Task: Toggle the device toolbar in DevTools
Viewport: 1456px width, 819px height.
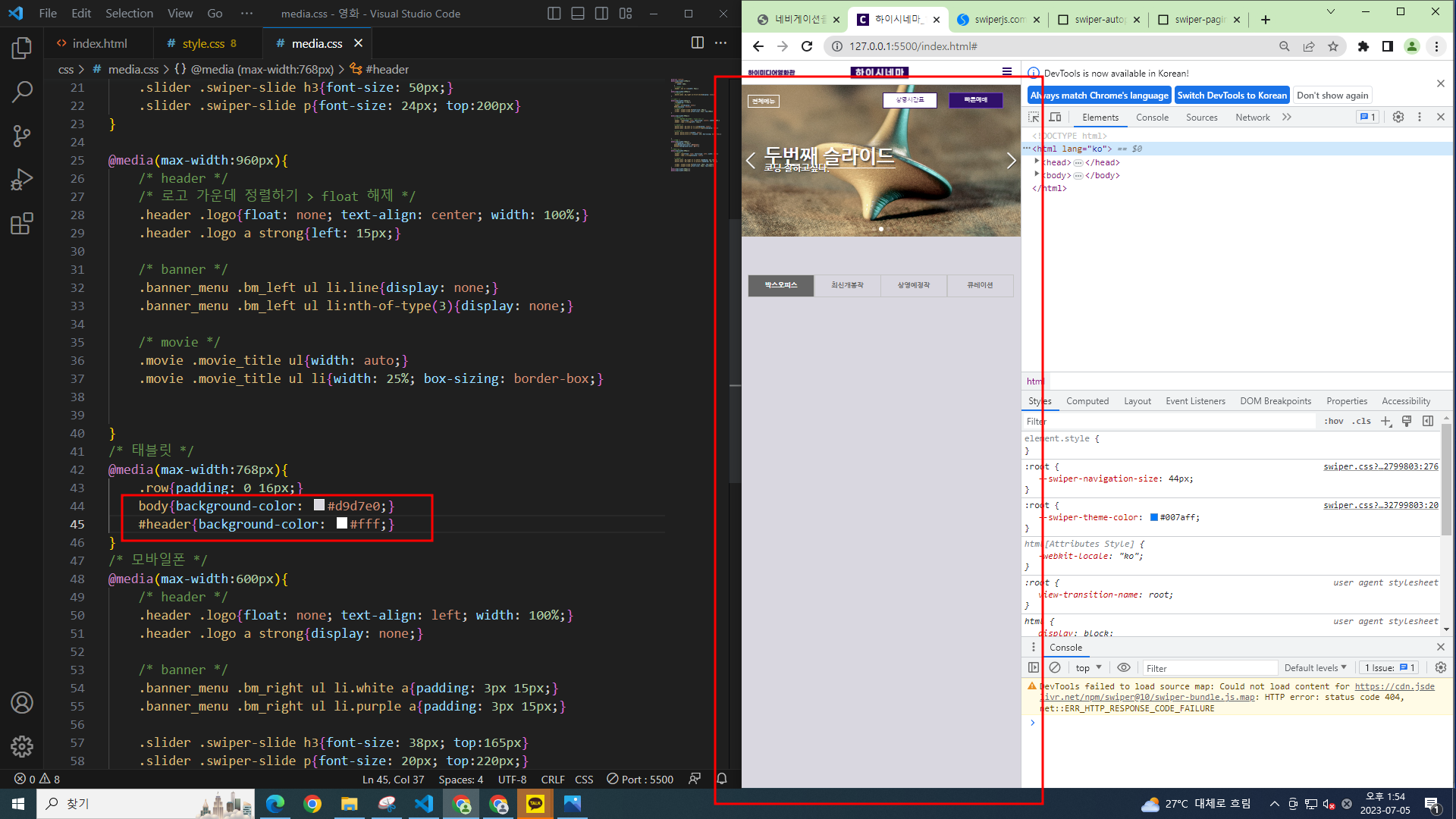Action: (x=1055, y=117)
